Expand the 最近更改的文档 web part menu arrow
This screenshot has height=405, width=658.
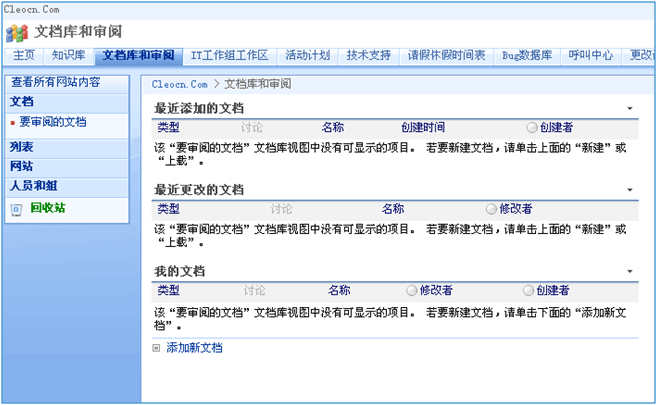630,190
